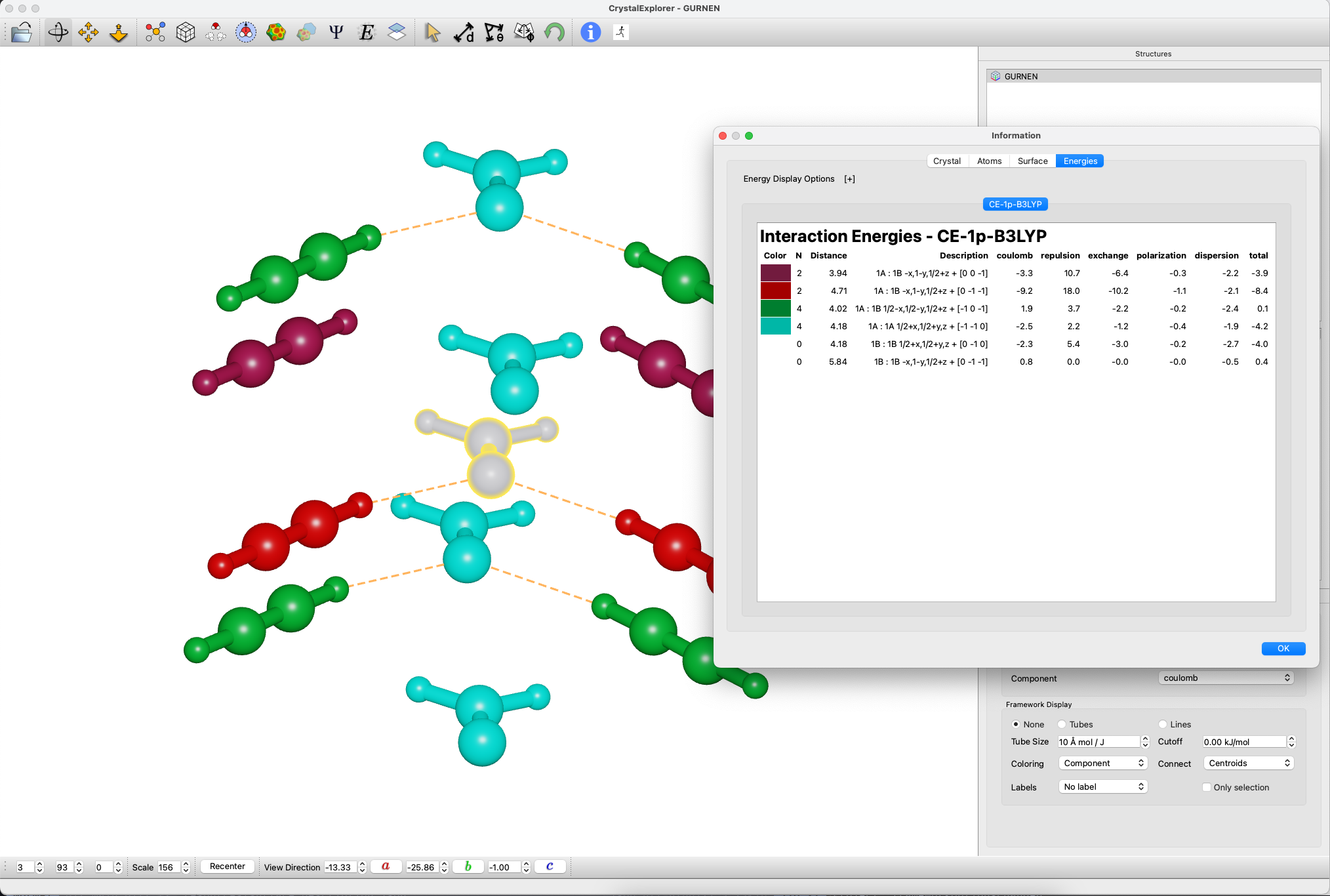Select the Lines framework radio button
The height and width of the screenshot is (896, 1330).
1163,724
